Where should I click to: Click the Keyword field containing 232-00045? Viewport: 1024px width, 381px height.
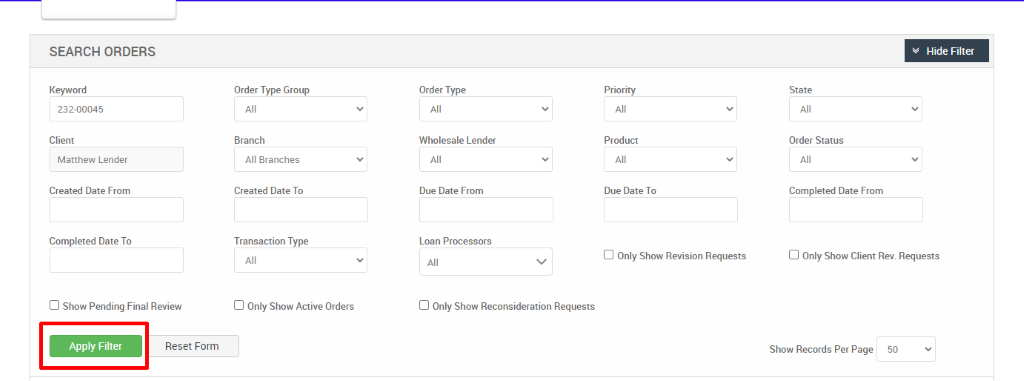pyautogui.click(x=116, y=109)
